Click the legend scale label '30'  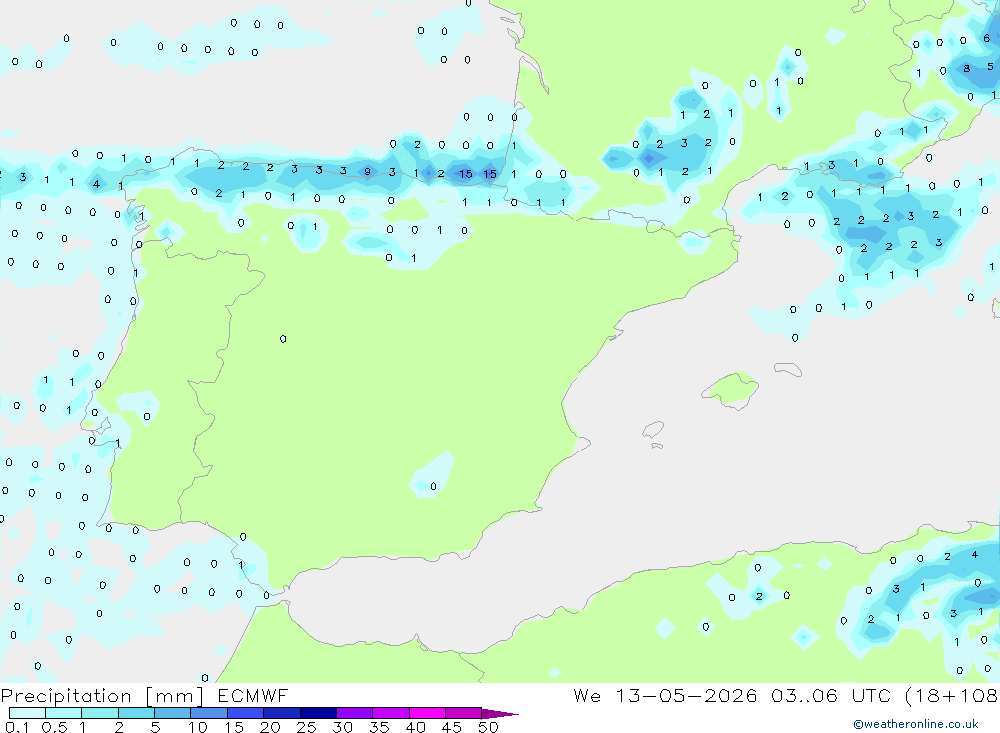[342, 727]
